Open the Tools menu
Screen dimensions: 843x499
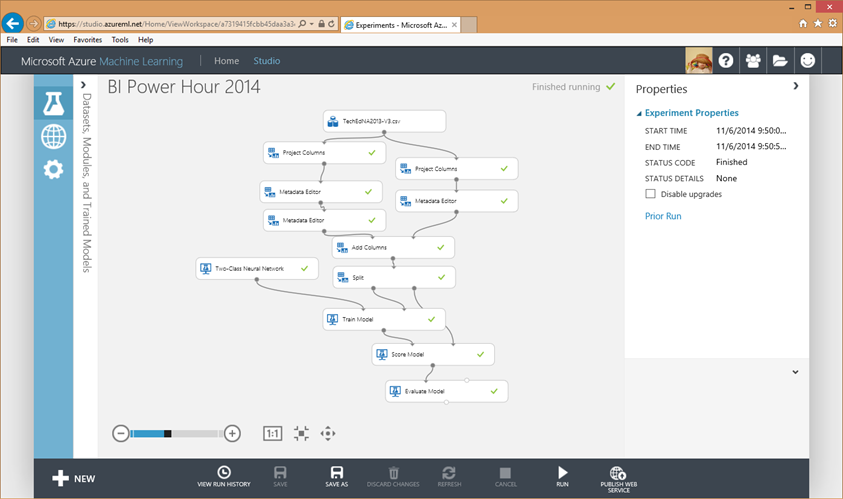(x=120, y=40)
